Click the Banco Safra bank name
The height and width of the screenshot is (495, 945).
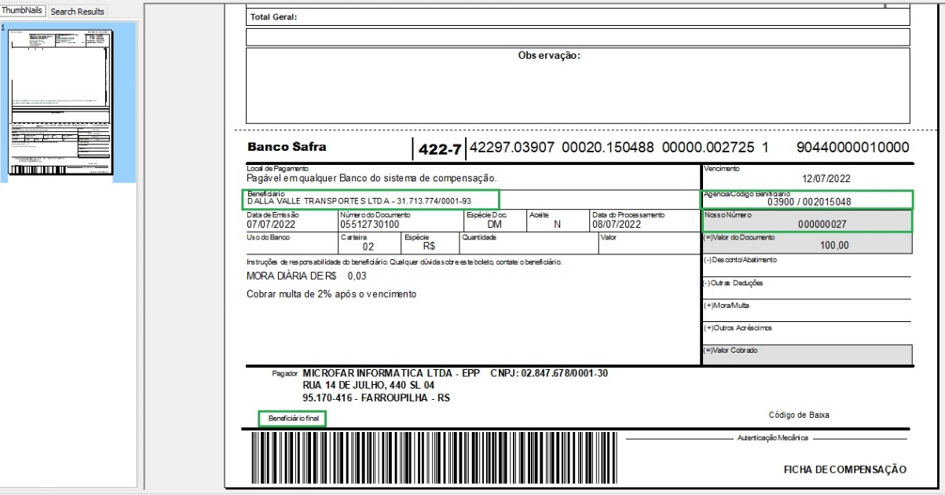(287, 147)
